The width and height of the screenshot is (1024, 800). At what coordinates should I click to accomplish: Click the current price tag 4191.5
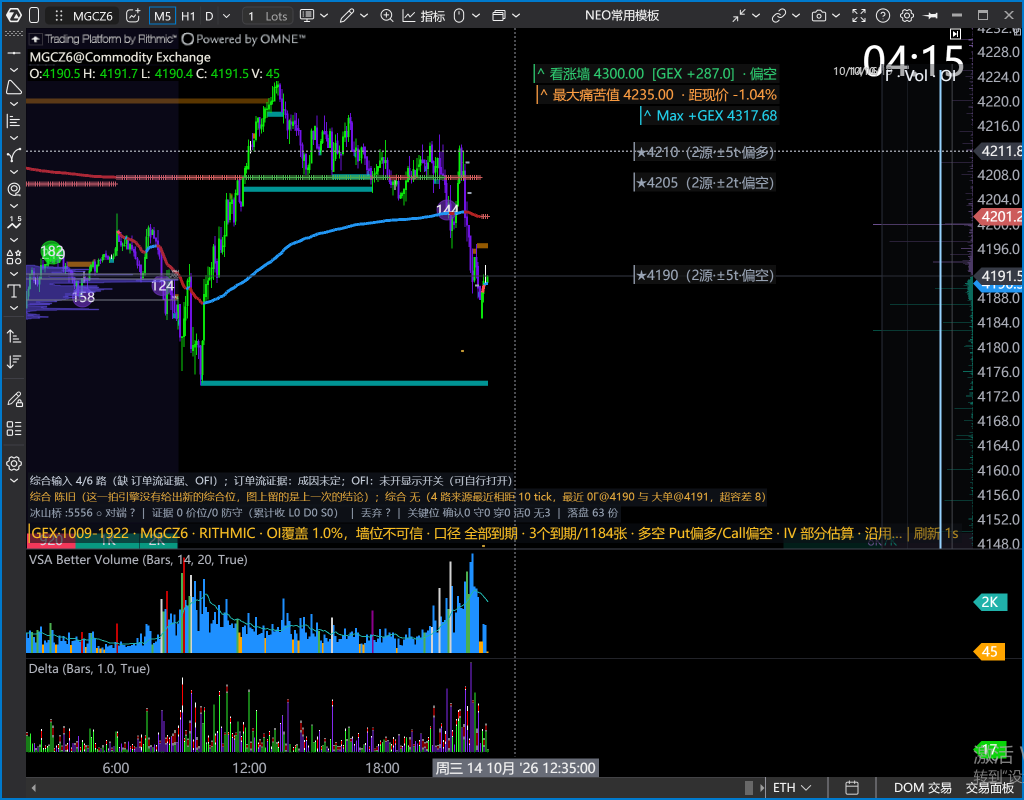pyautogui.click(x=999, y=276)
